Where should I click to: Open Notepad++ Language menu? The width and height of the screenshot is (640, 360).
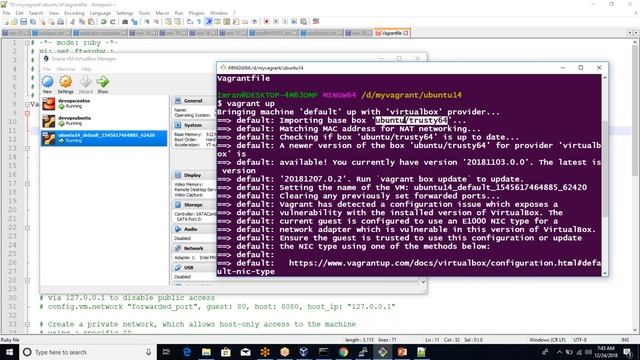point(100,13)
